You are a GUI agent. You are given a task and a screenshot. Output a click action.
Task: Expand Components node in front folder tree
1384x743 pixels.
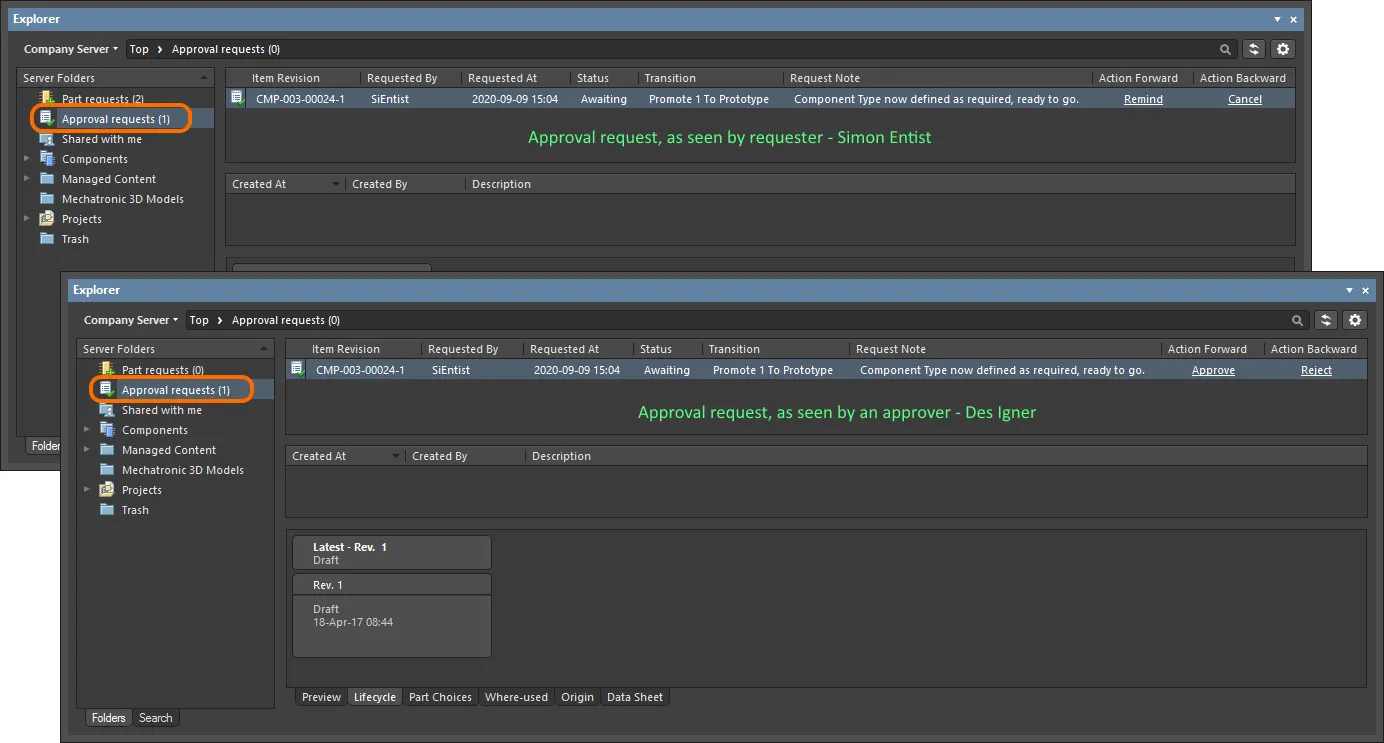(x=87, y=430)
